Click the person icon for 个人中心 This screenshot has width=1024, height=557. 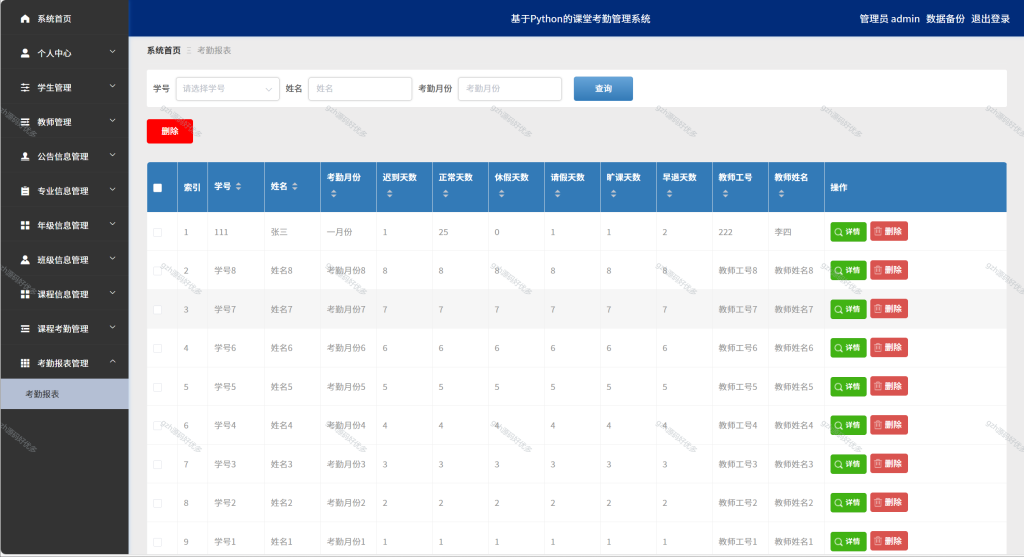tap(25, 53)
